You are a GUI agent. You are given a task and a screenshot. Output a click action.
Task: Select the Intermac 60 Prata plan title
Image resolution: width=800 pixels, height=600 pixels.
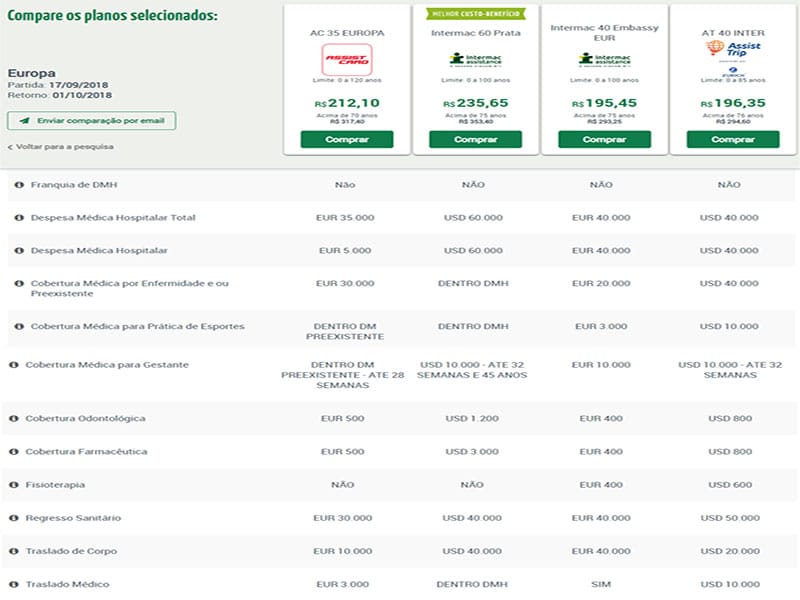click(476, 33)
